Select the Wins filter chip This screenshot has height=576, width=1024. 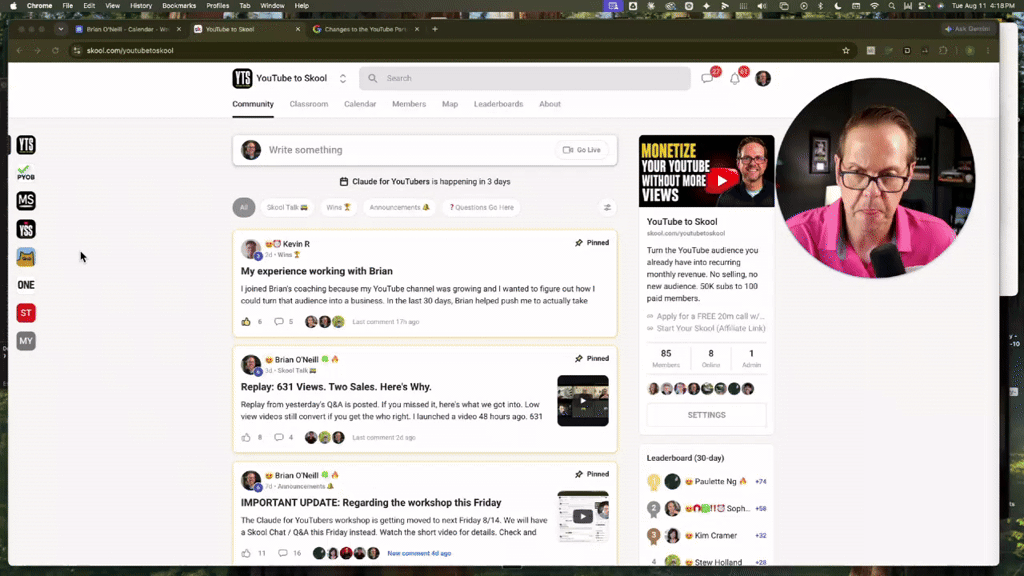338,208
